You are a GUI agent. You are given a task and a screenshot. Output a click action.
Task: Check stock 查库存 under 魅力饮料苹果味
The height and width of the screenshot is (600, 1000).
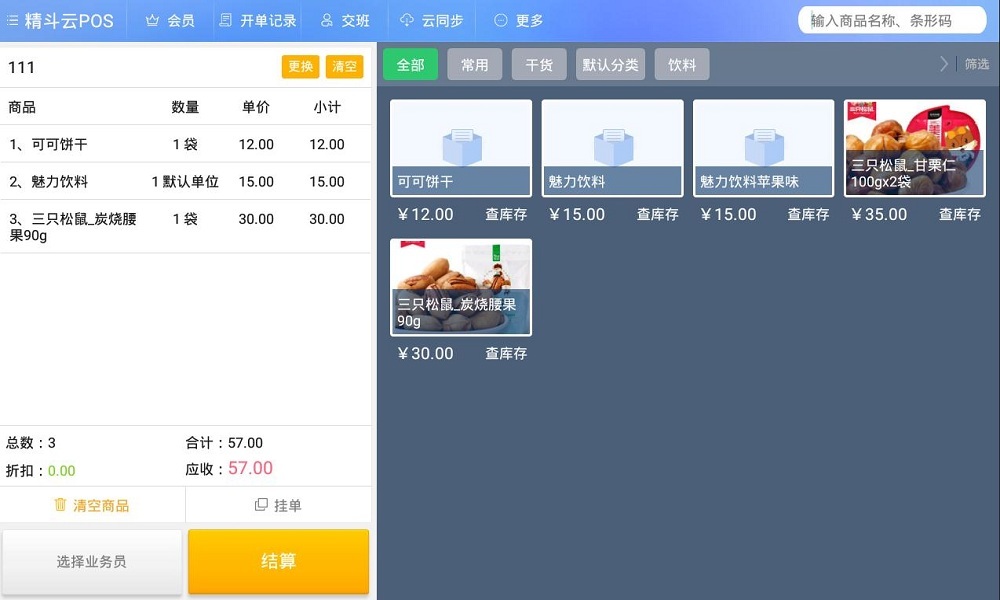tap(808, 214)
